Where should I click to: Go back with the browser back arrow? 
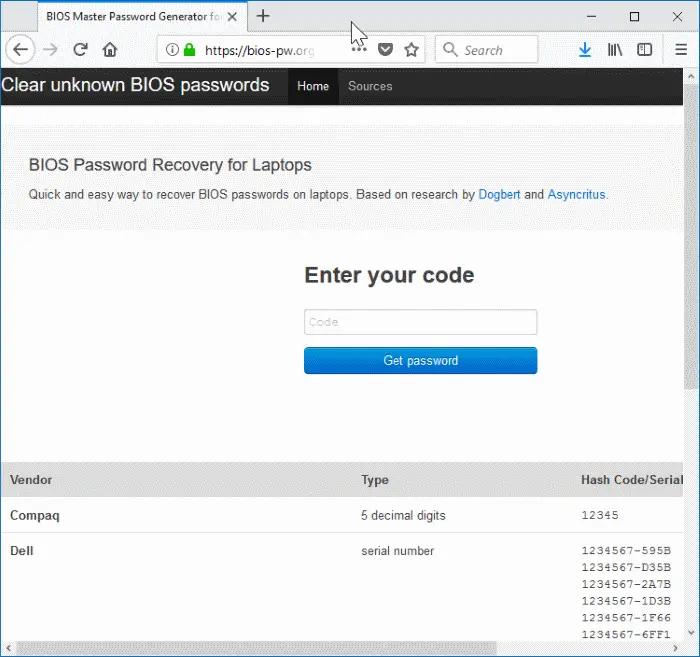coord(21,50)
